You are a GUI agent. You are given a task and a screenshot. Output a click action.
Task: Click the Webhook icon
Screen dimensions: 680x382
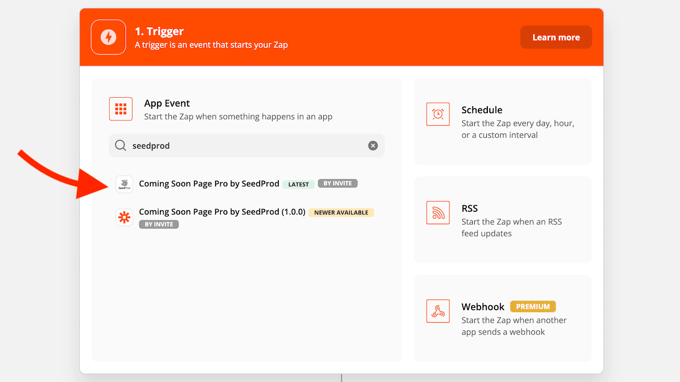coord(438,311)
